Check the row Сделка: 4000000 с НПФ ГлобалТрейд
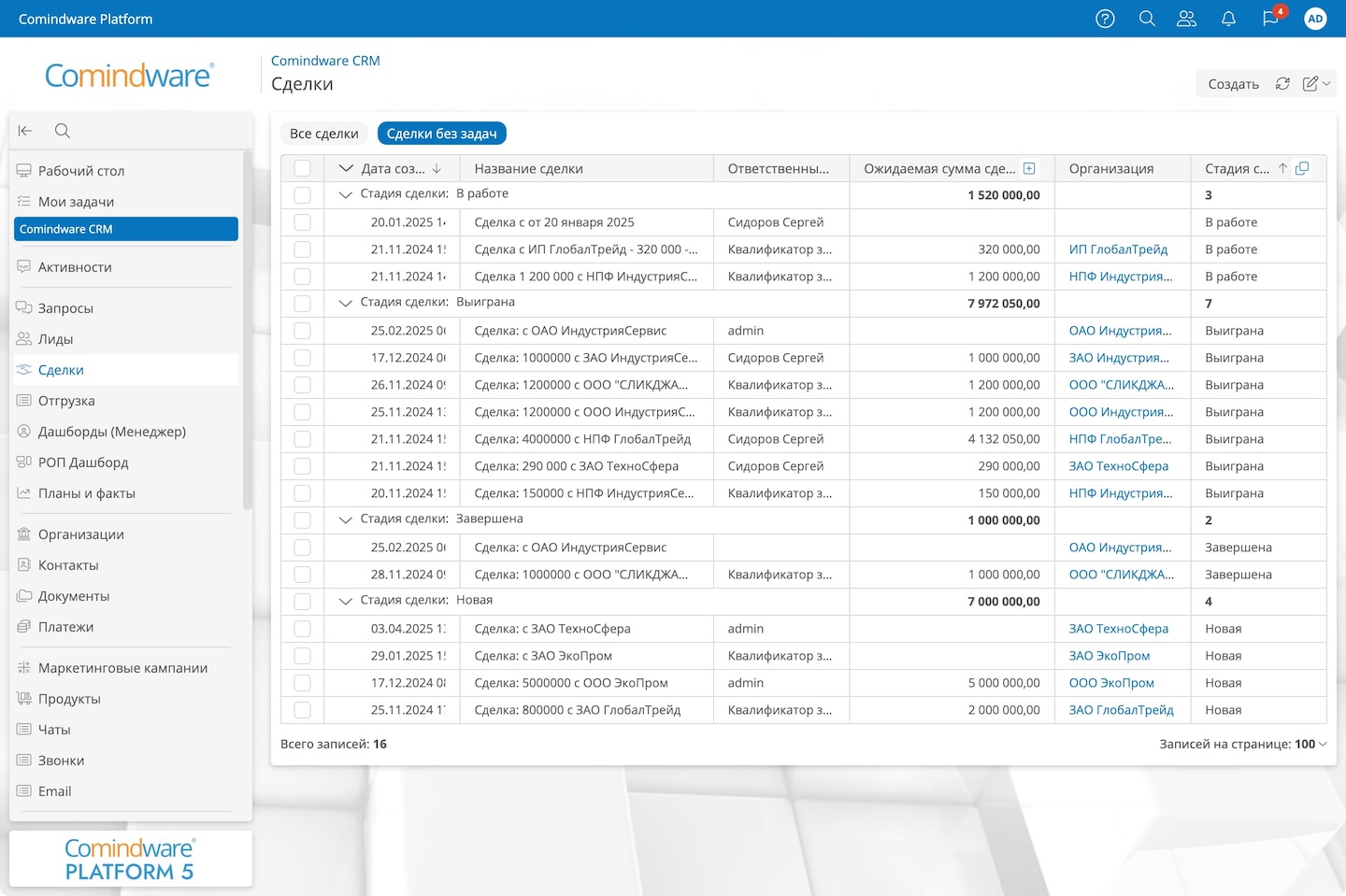1346x896 pixels. [302, 439]
